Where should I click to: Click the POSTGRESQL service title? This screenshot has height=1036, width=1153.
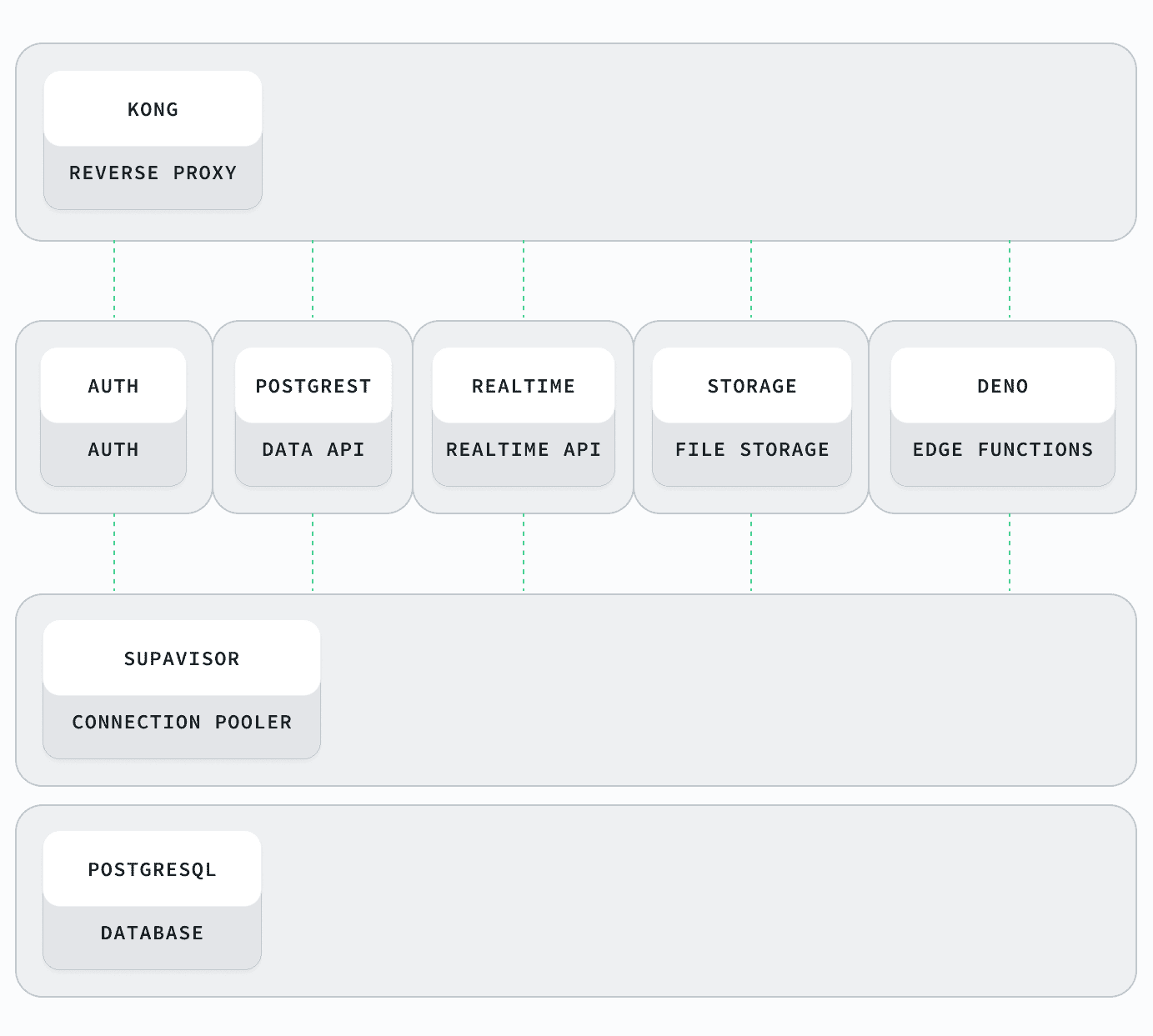(152, 869)
